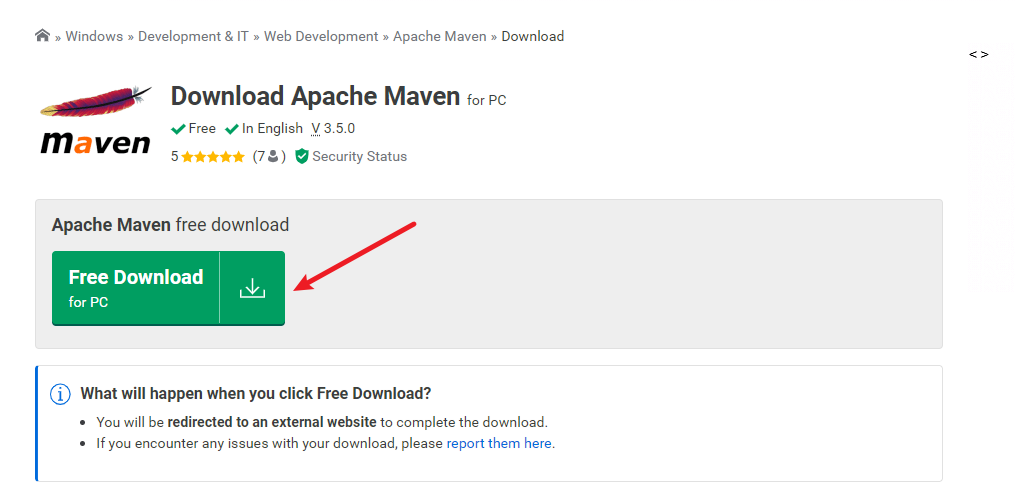The height and width of the screenshot is (502, 1015).
Task: Click the Free Download for PC button
Action: coord(168,288)
